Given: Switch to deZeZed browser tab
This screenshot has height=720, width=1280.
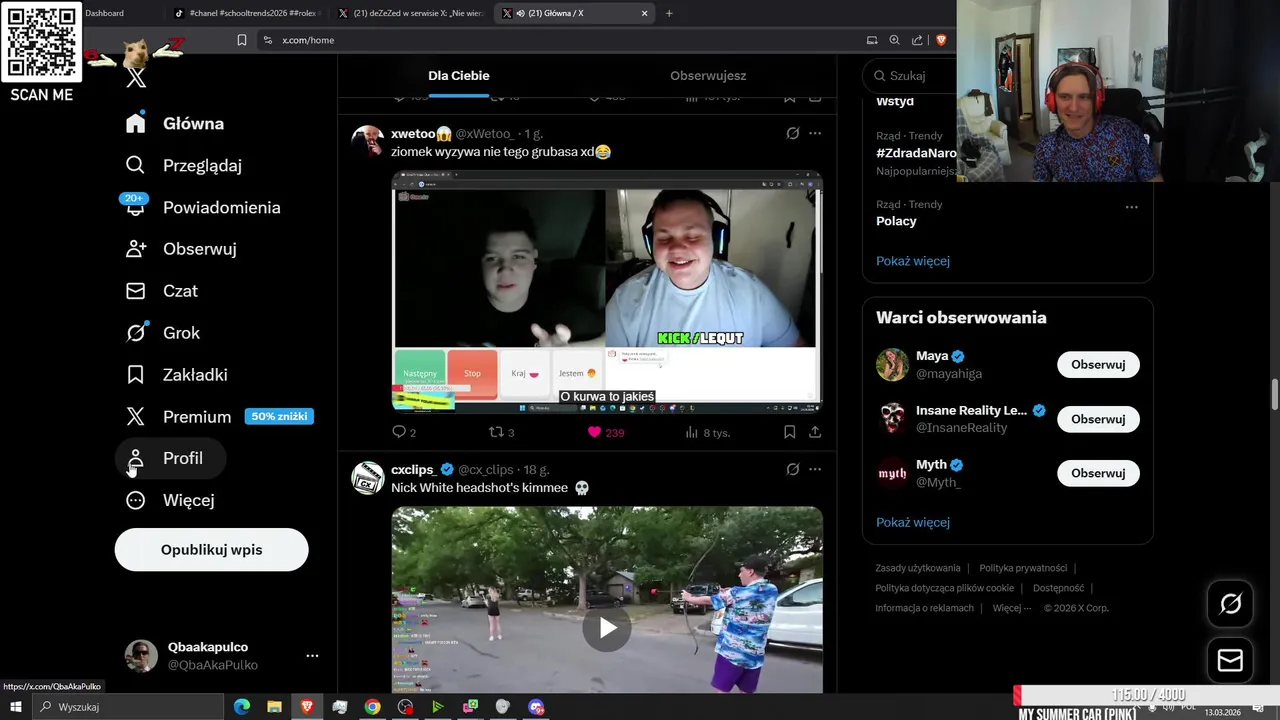Looking at the screenshot, I should (x=410, y=13).
